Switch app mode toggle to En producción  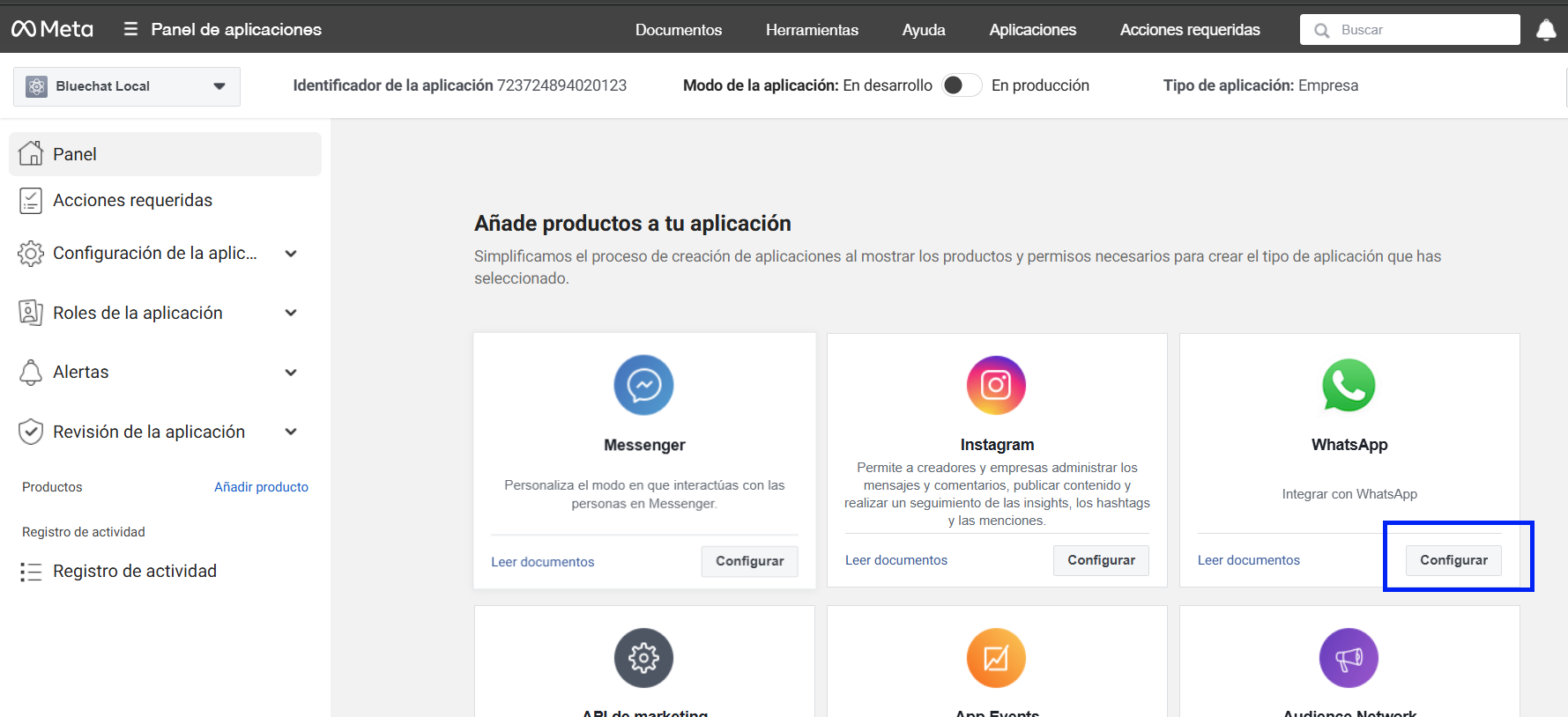click(961, 85)
